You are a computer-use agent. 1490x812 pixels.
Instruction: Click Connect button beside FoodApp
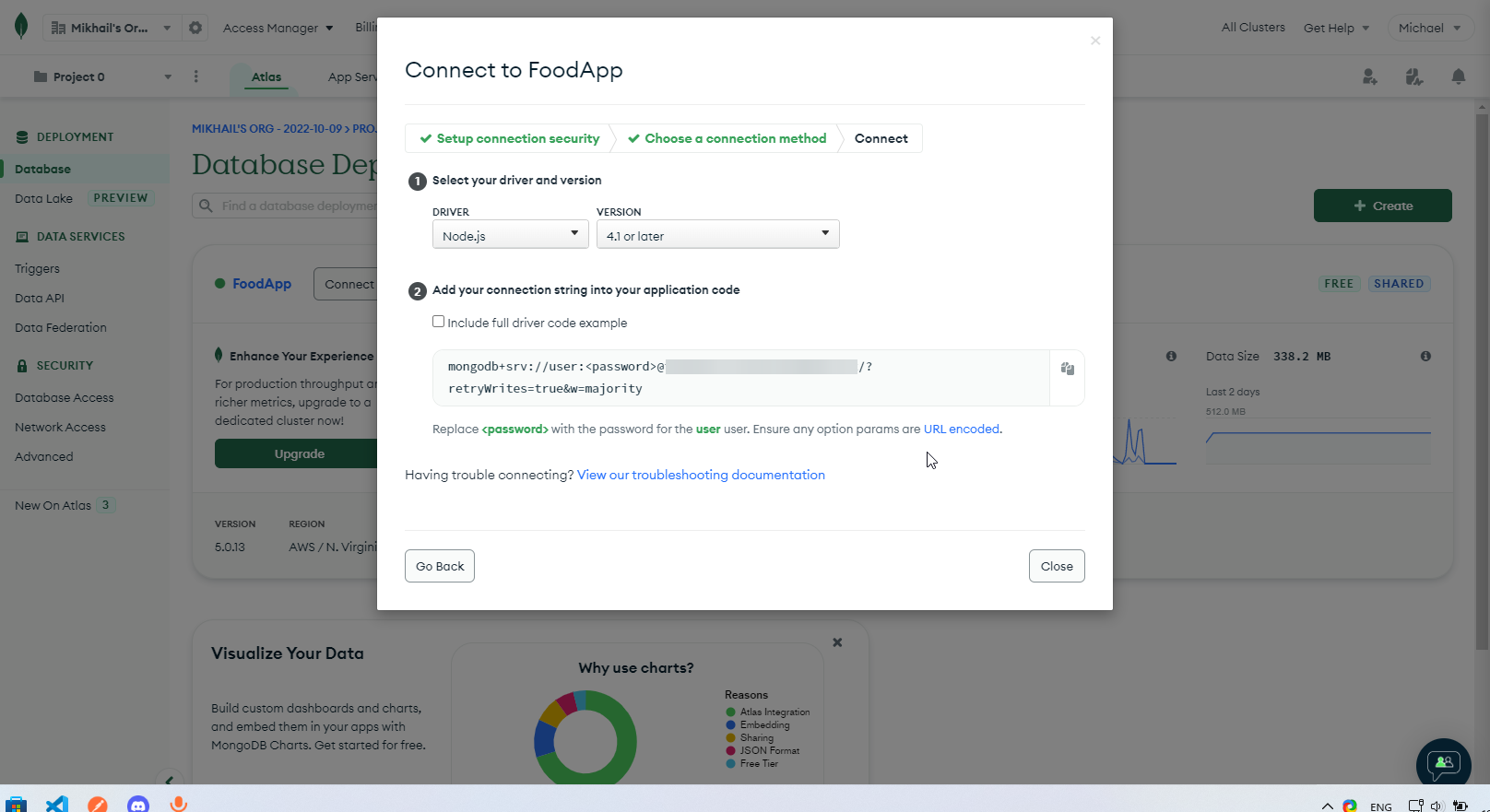point(347,284)
